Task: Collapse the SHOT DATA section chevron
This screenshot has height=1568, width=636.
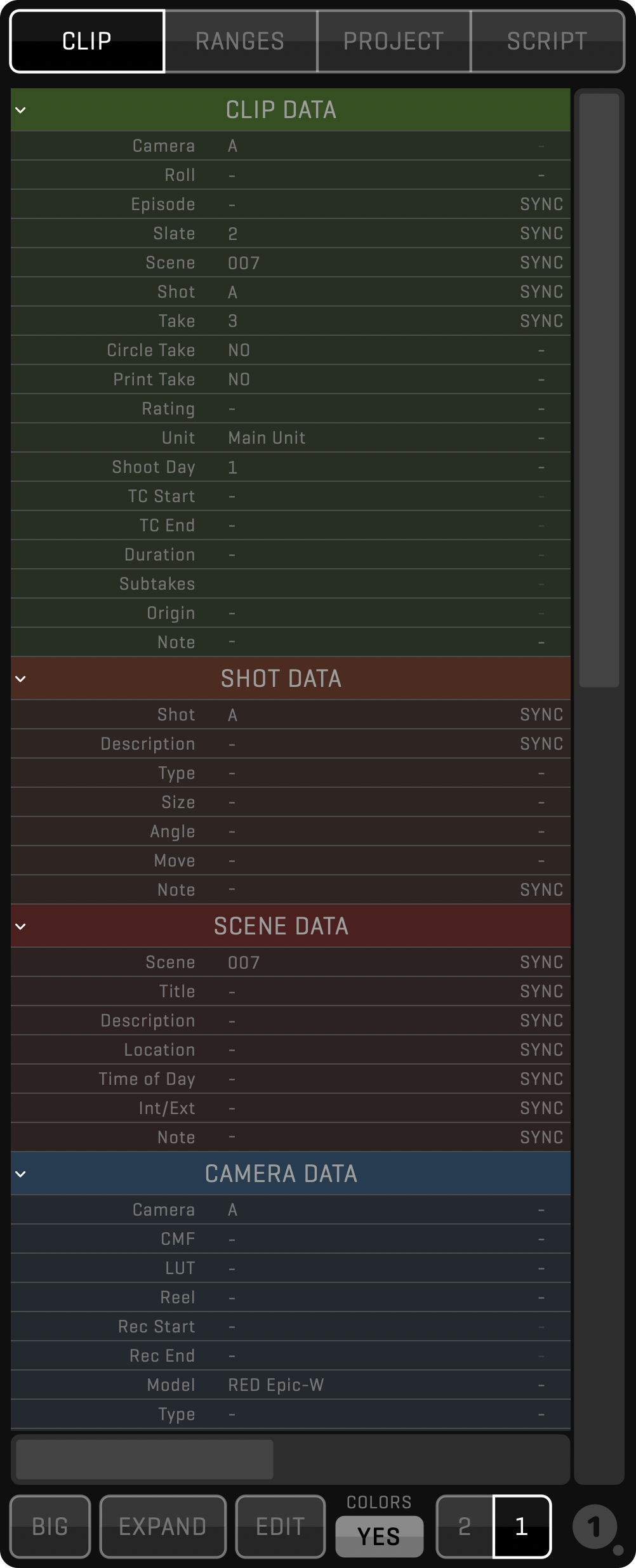Action: [x=20, y=679]
